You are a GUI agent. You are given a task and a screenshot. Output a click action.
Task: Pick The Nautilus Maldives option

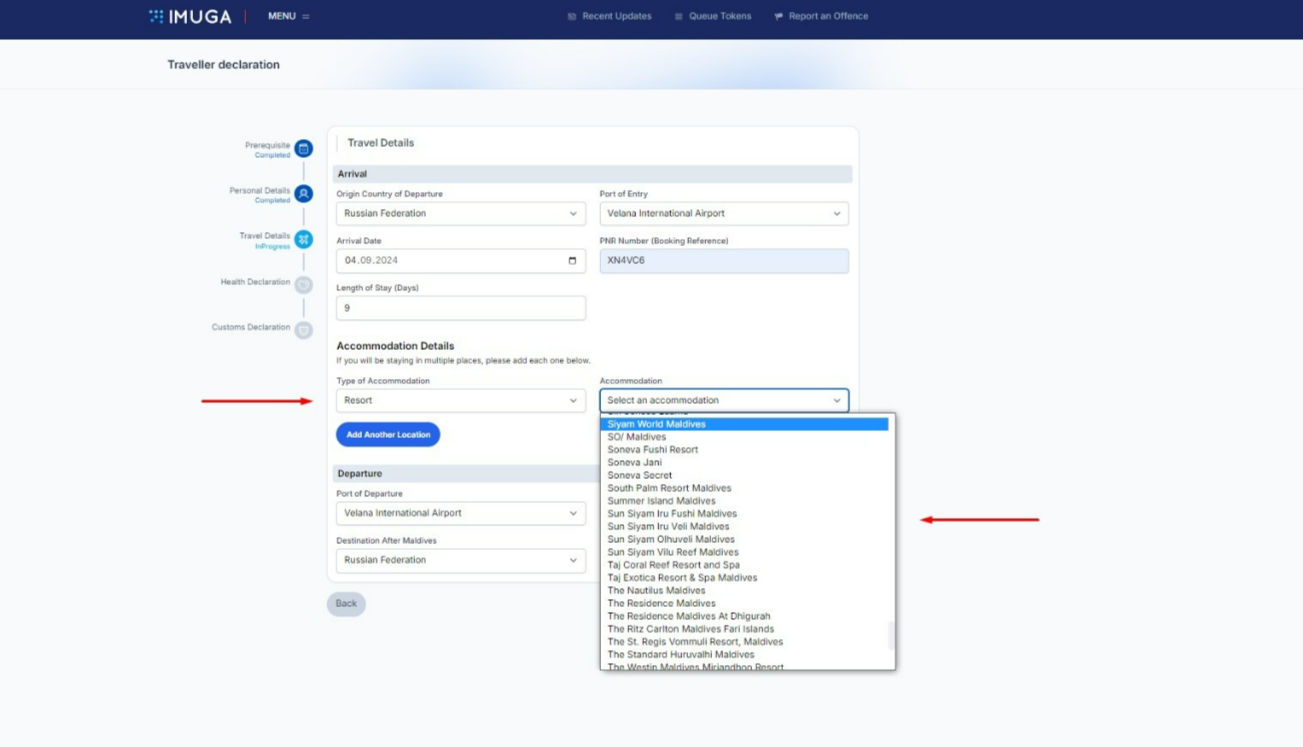[x=744, y=591]
